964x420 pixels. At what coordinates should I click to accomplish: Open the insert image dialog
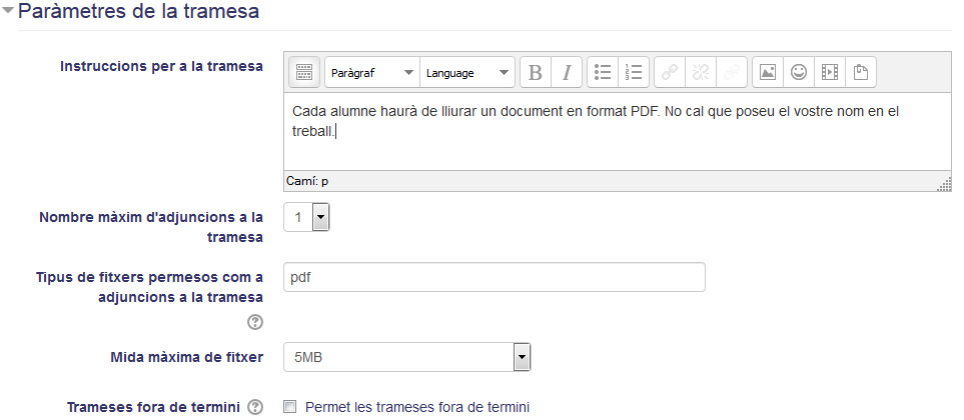(x=767, y=73)
